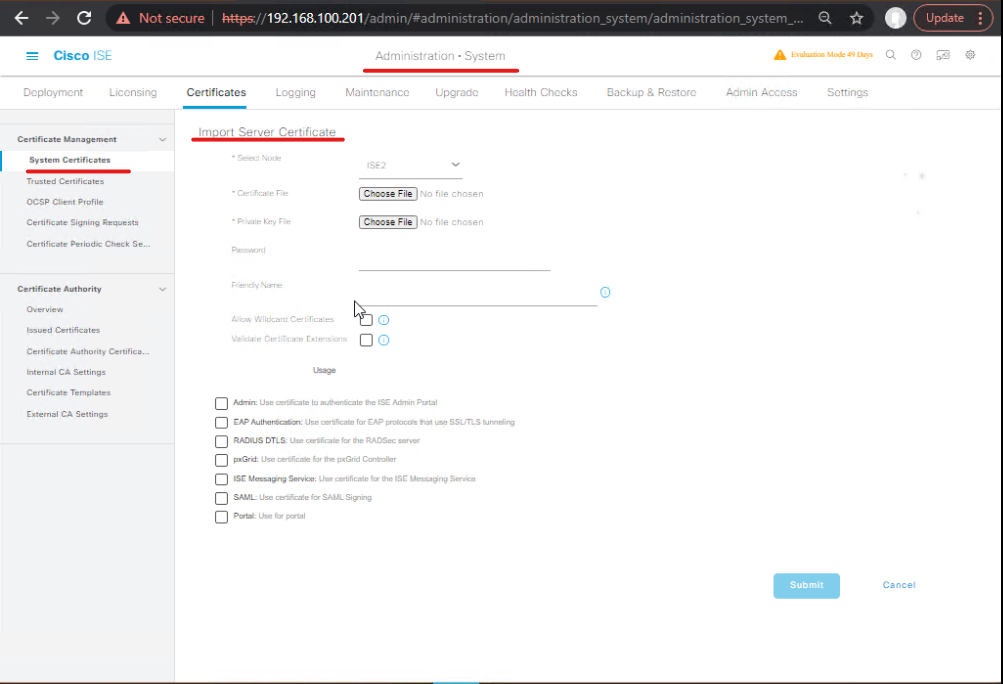Switch to the Backup & Restore tab
The height and width of the screenshot is (684, 1003).
(651, 92)
